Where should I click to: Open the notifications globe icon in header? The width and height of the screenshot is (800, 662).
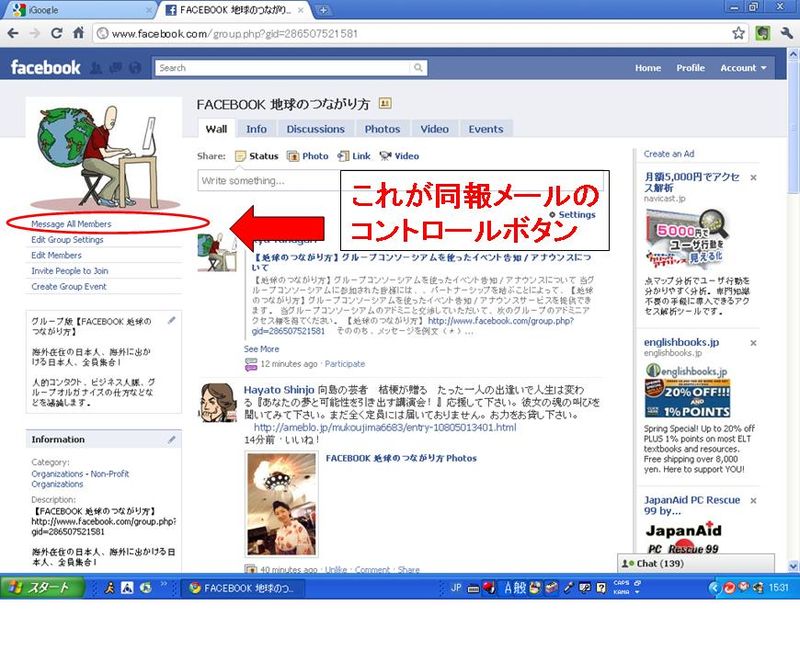coord(135,68)
